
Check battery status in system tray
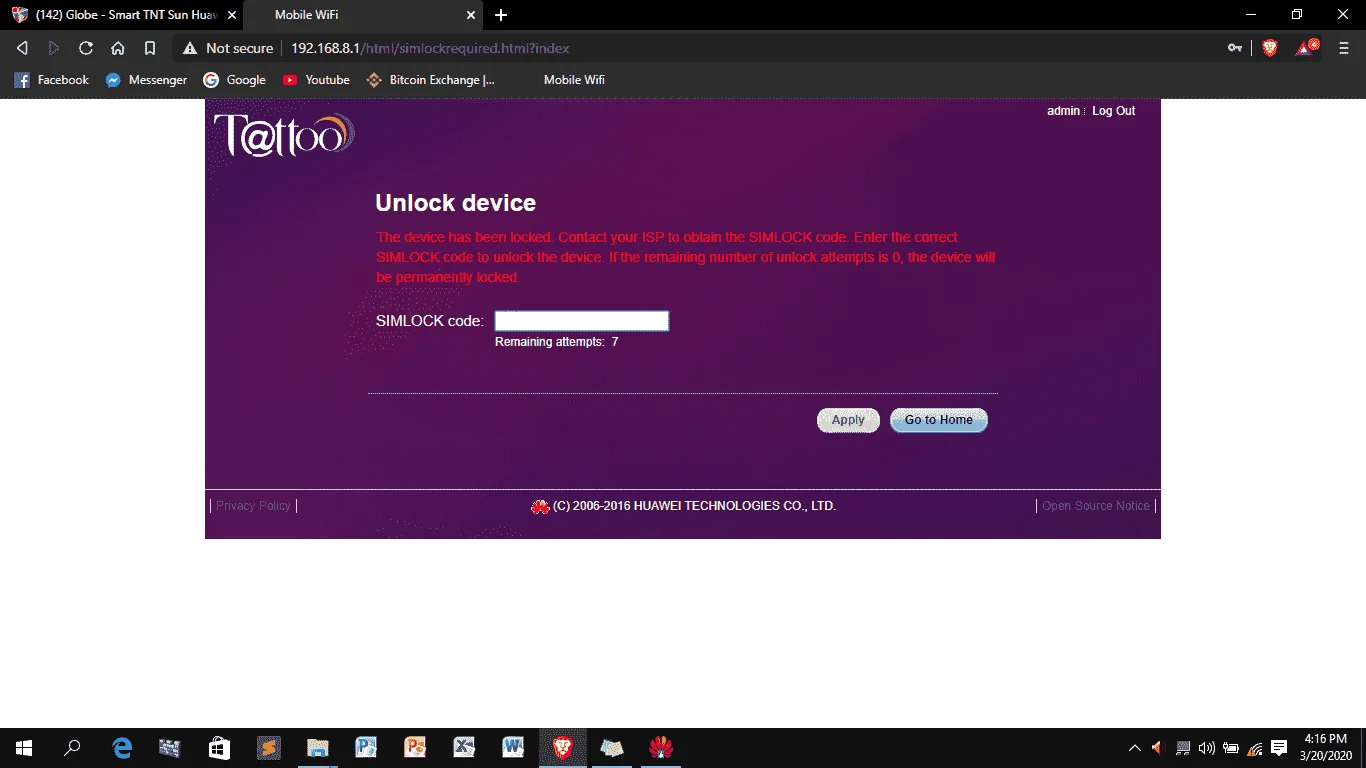coord(1231,748)
